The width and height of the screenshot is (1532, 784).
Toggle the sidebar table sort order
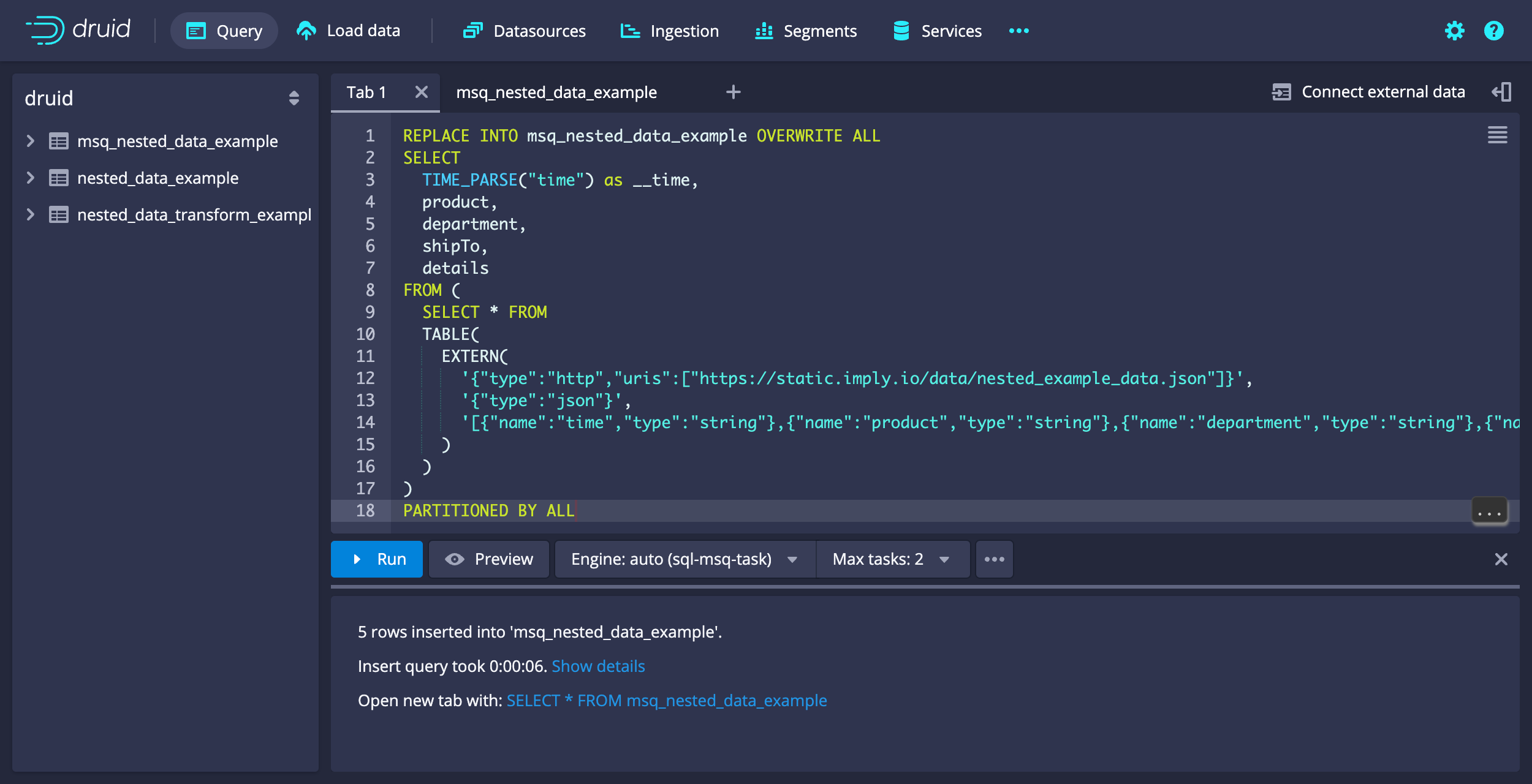point(294,98)
